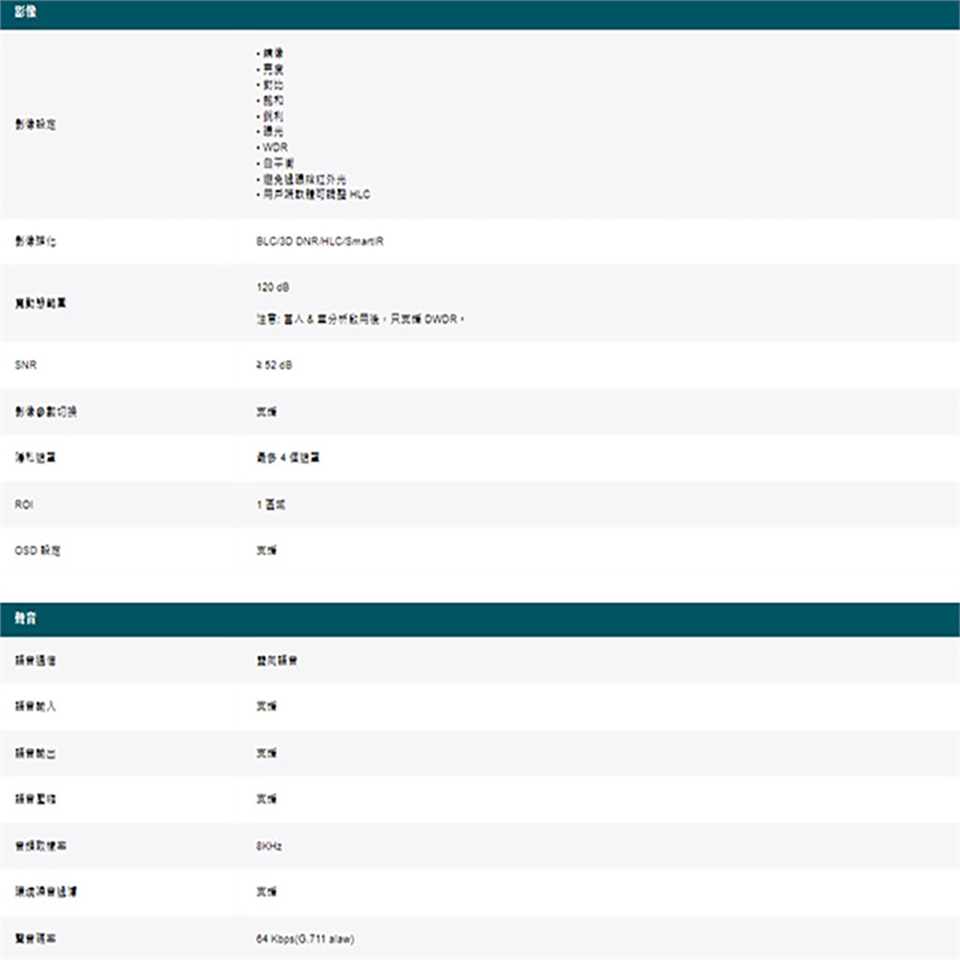This screenshot has height=960, width=960.
Task: Select the 64 Kbps(G.711 alaw) value
Action: click(x=305, y=939)
